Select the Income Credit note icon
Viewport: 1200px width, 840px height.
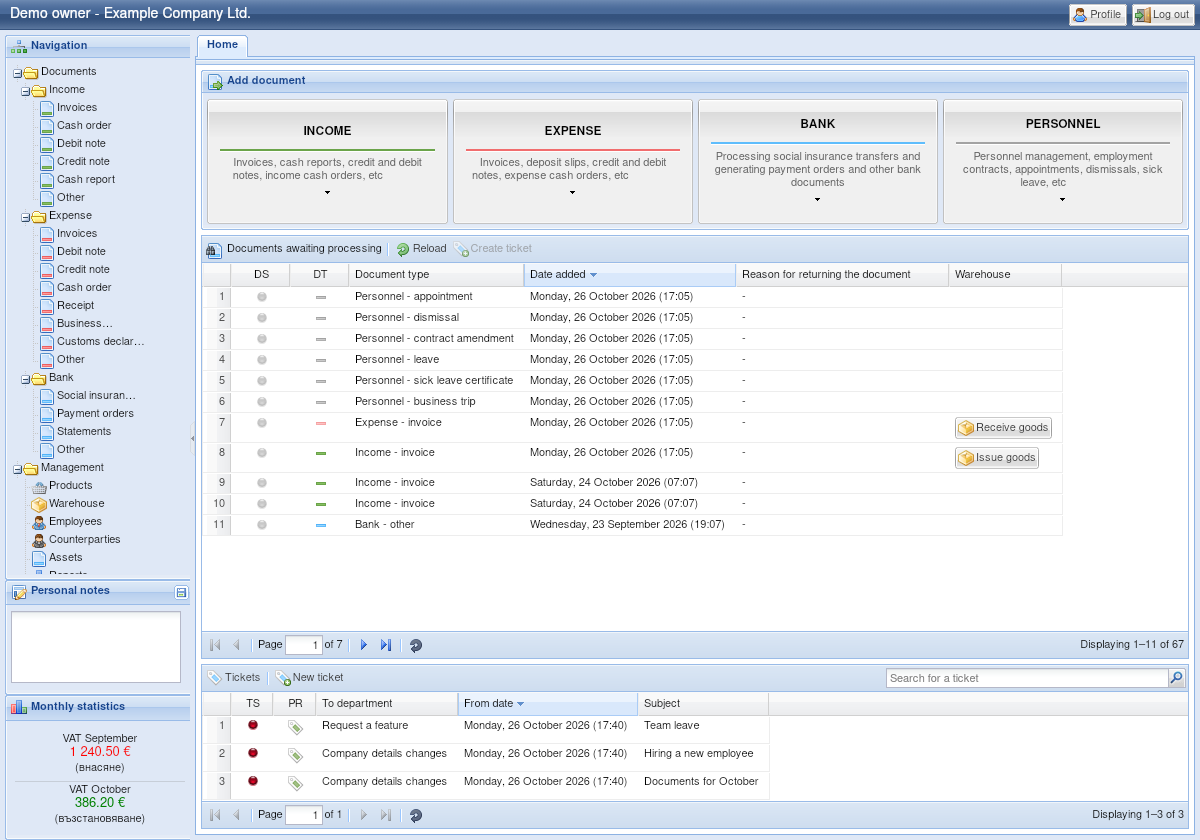coord(47,162)
